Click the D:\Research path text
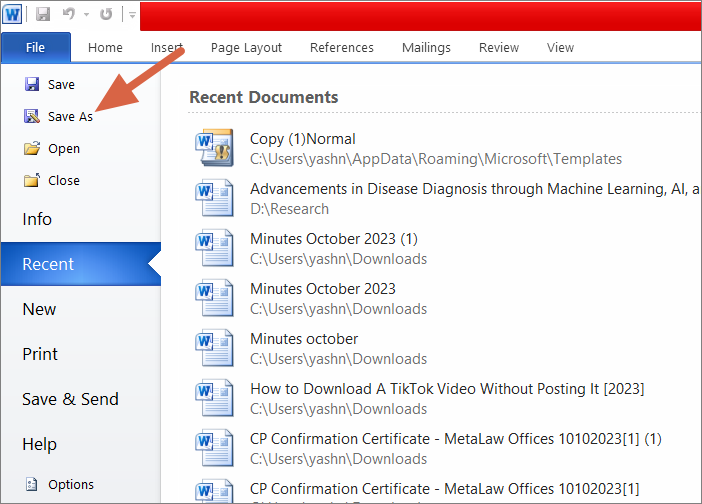 click(289, 209)
